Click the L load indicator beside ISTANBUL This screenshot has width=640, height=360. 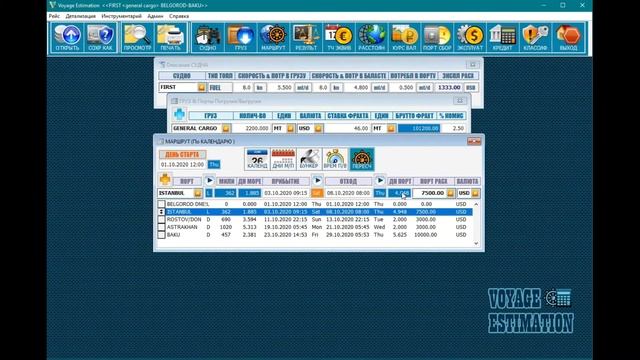pos(209,193)
